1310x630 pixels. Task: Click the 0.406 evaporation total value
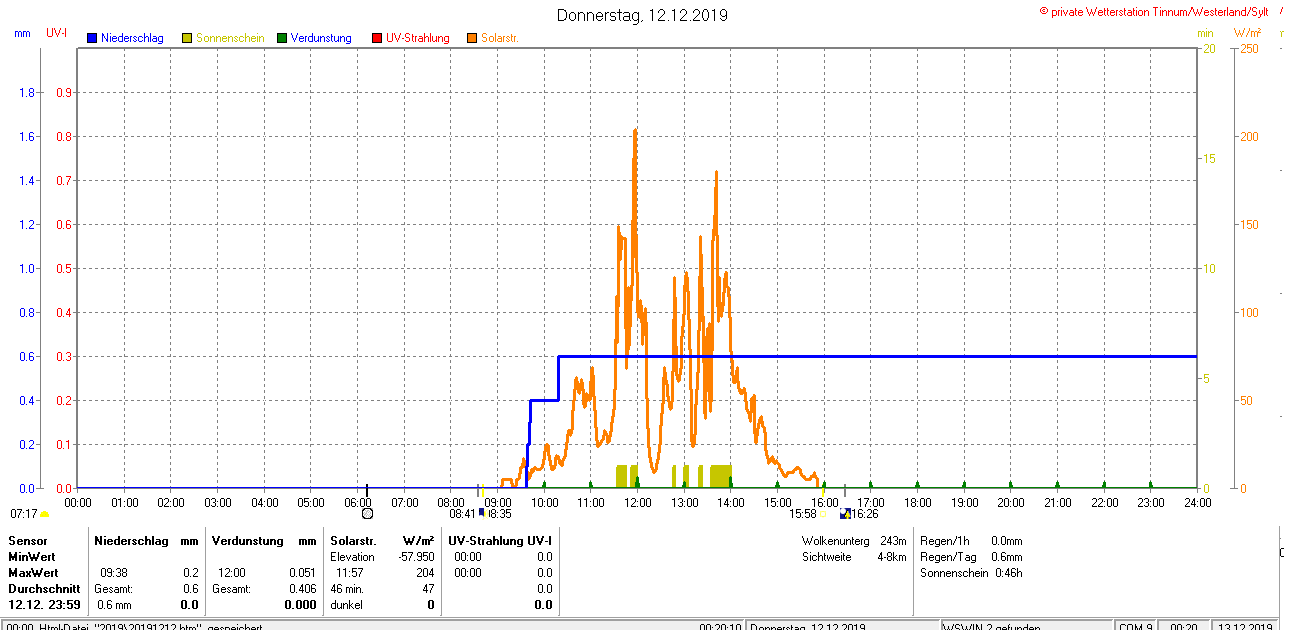(302, 589)
